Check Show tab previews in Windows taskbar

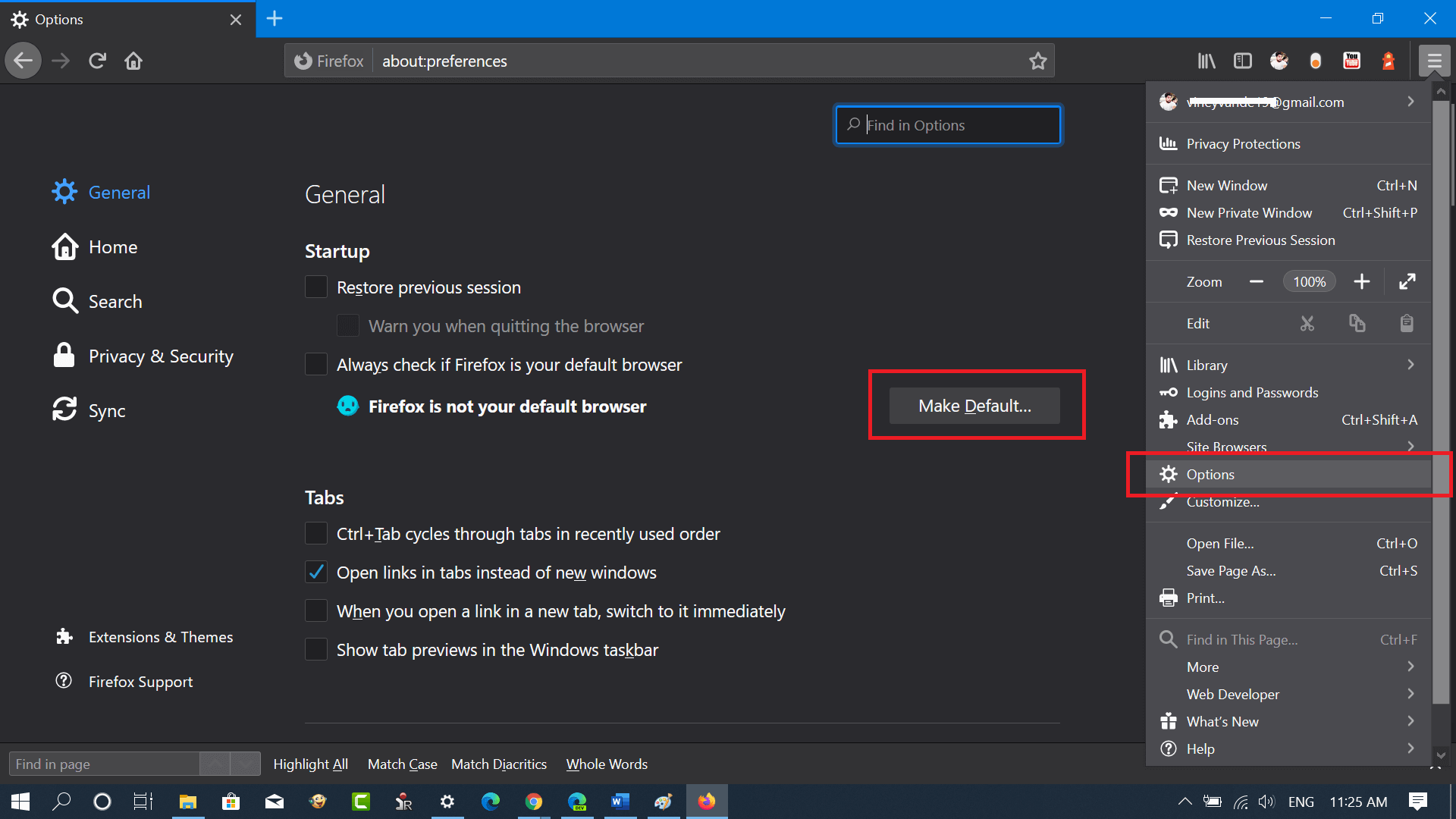[316, 650]
